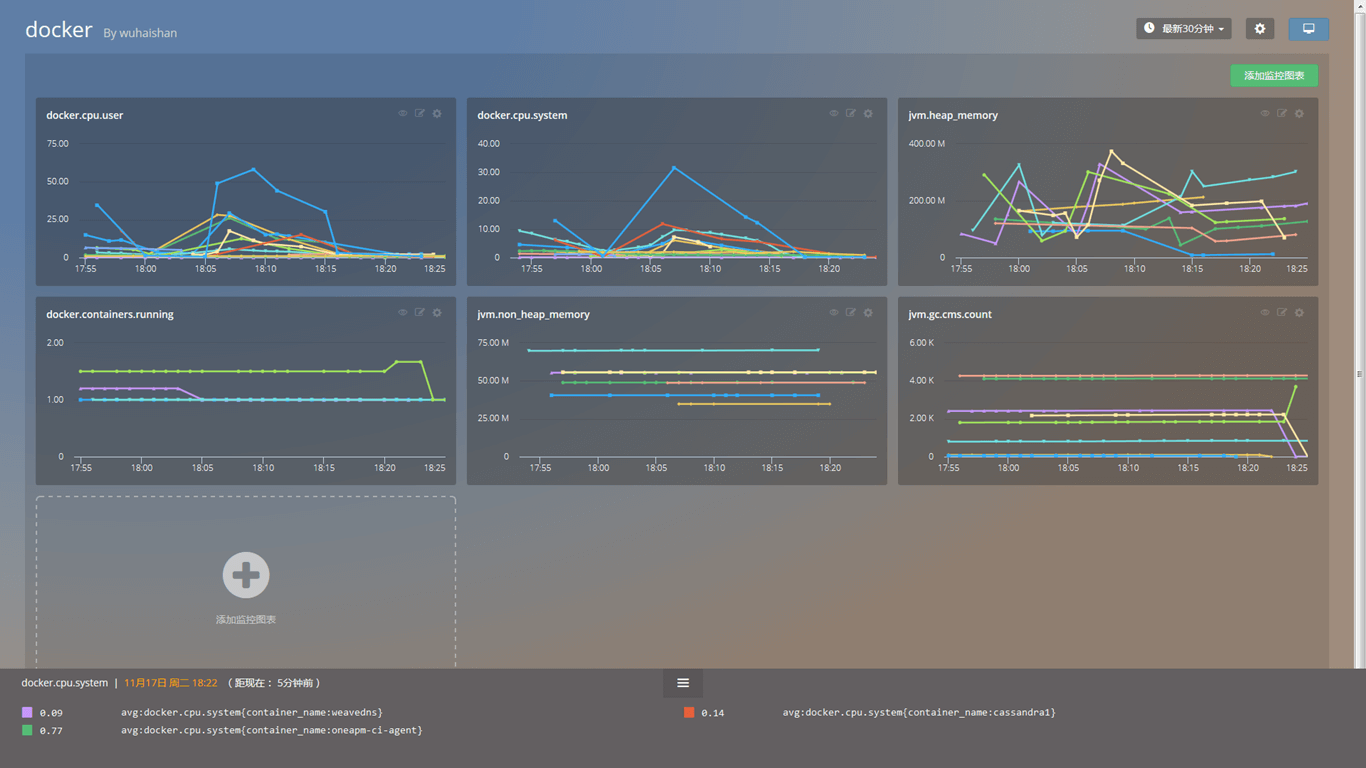The image size is (1366, 768).
Task: Open gear settings for docker.containers.running chart
Action: tap(437, 313)
